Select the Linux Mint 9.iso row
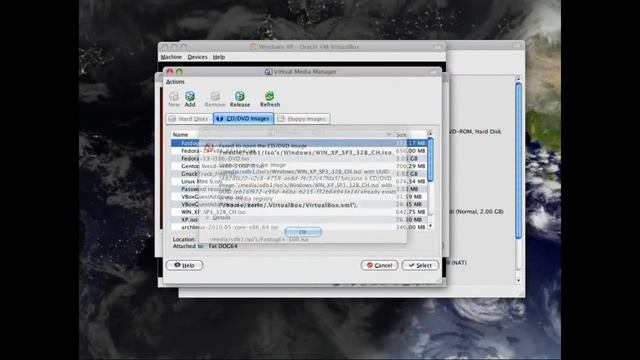Image resolution: width=640 pixels, height=360 pixels. point(298,181)
